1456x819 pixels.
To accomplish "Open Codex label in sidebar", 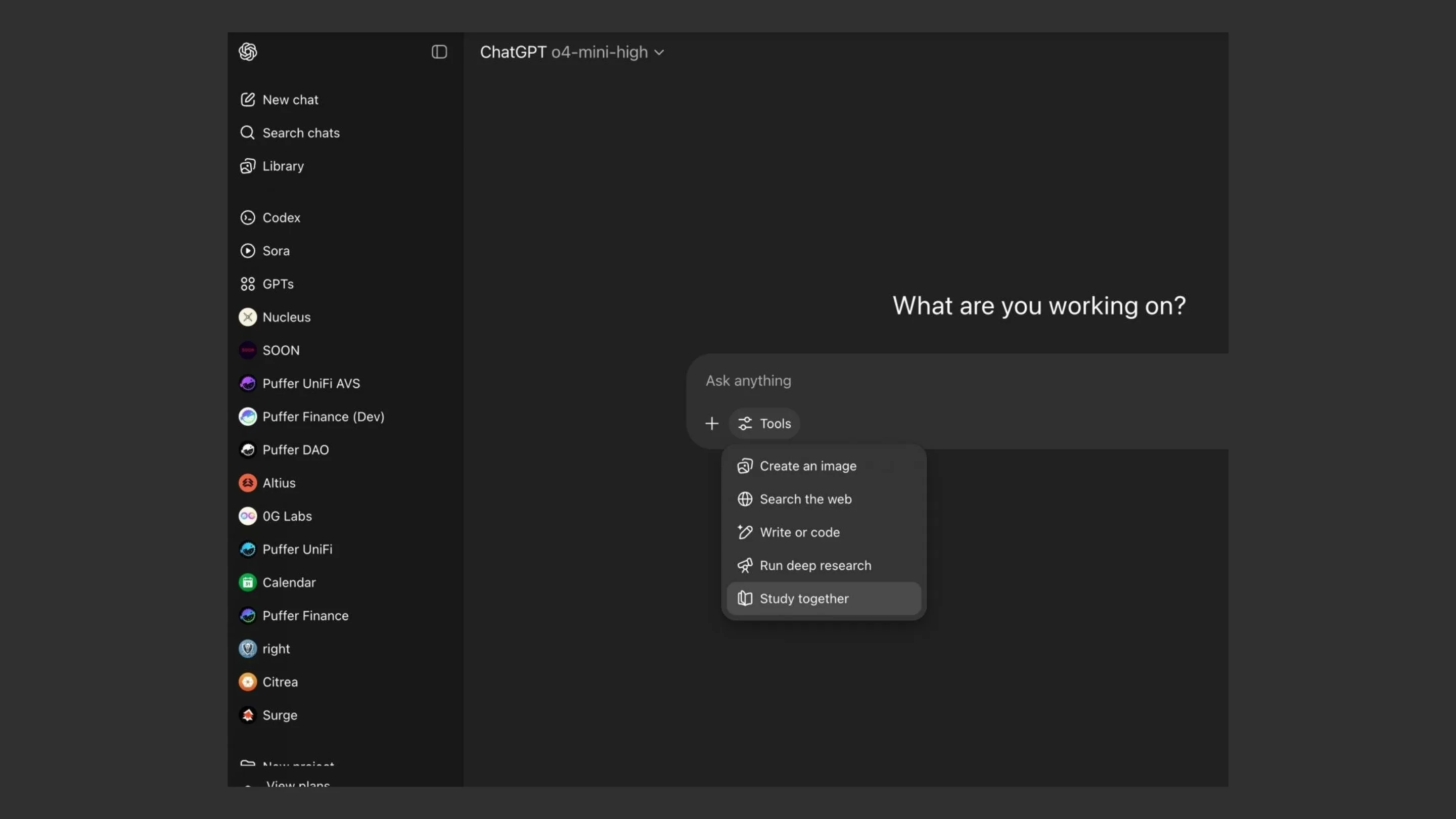I will (x=282, y=217).
